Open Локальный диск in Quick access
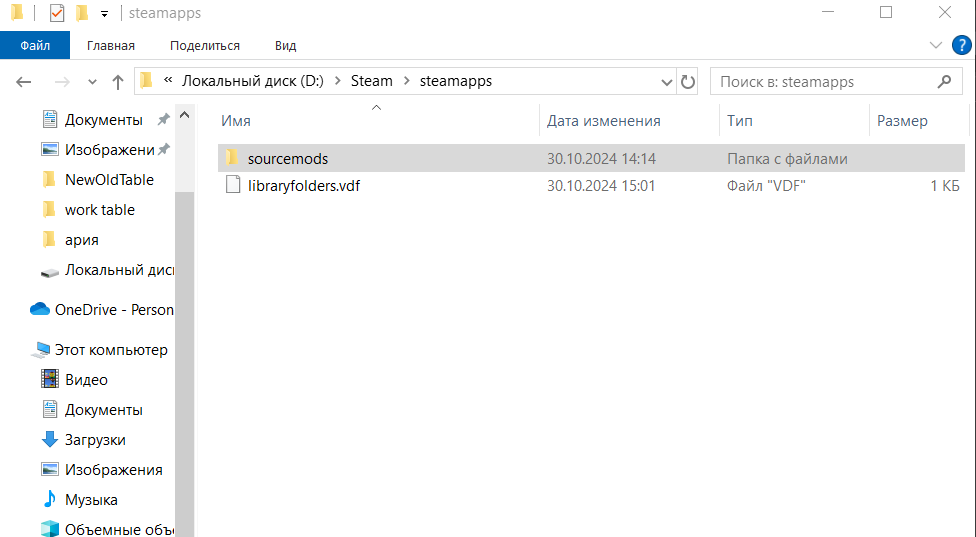 (x=118, y=270)
